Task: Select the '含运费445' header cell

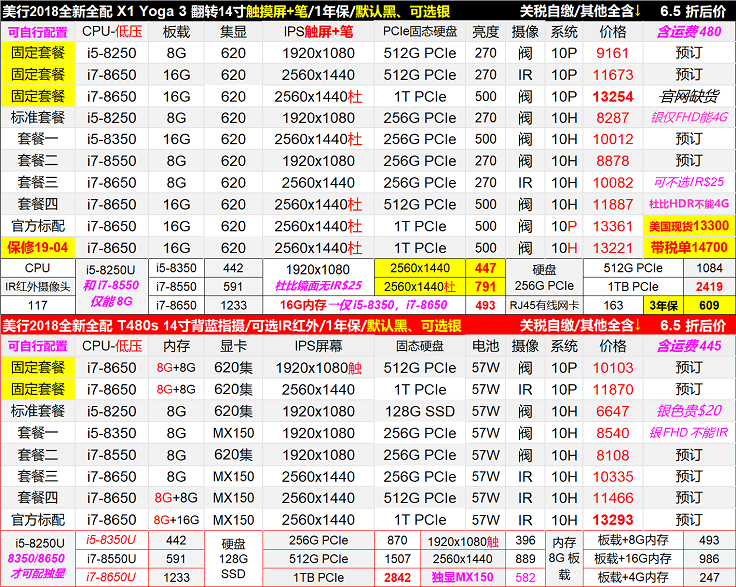Action: 689,346
